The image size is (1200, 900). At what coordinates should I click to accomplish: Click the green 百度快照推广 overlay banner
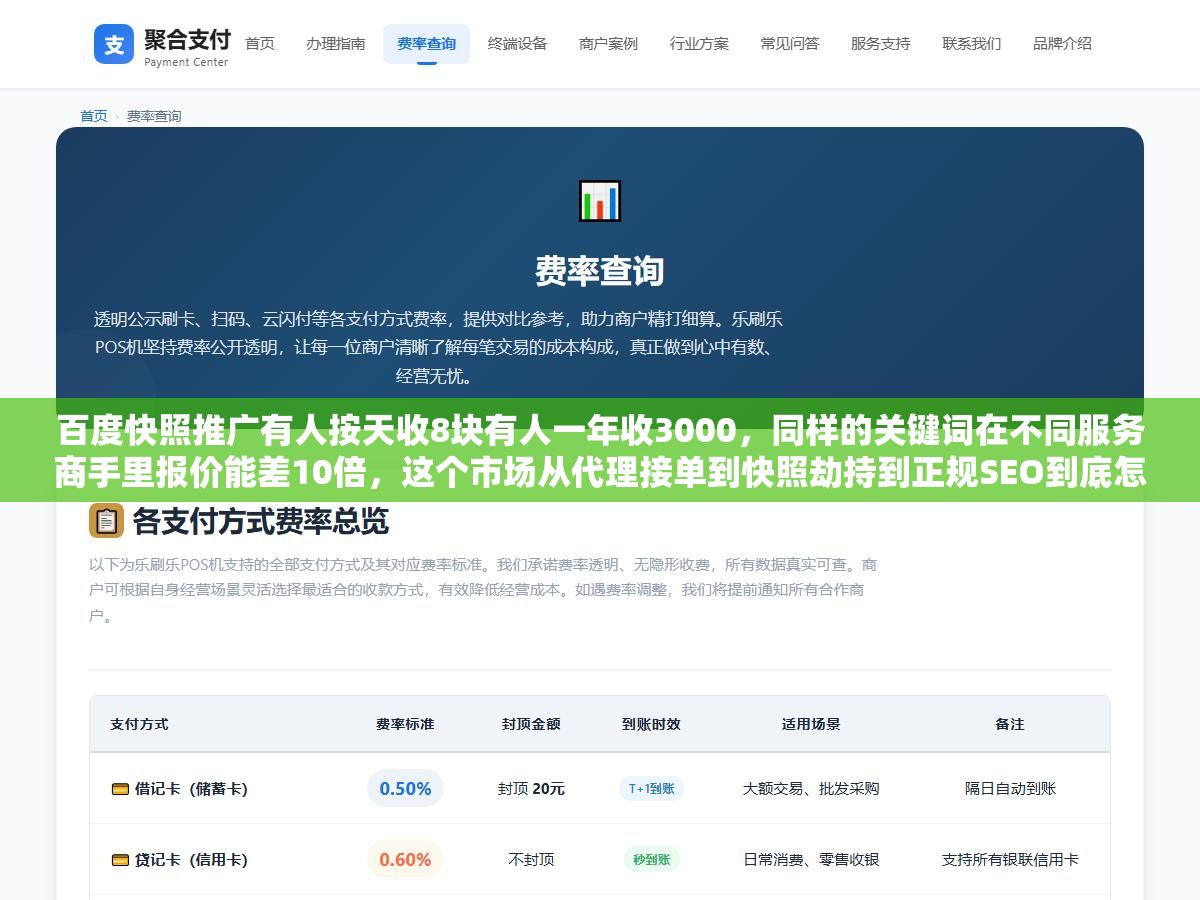coord(600,450)
